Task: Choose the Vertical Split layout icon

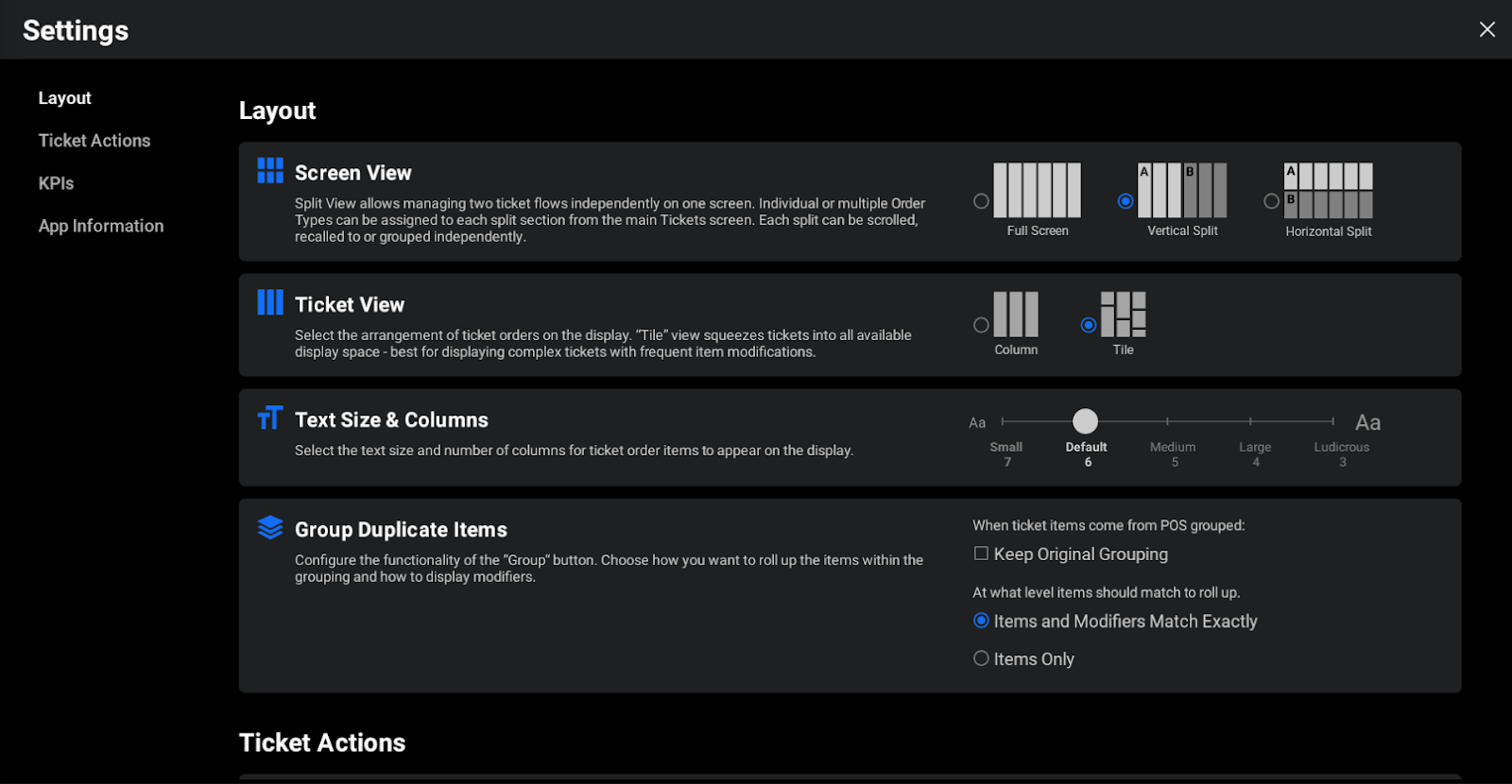Action: tap(1182, 190)
